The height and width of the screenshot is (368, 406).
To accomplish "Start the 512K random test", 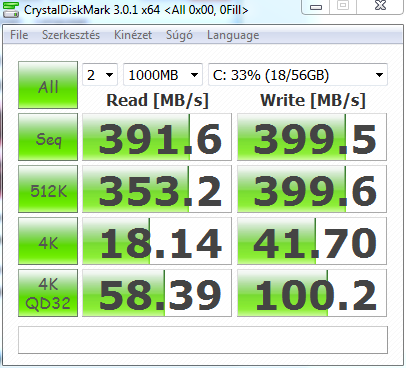I will pos(48,189).
